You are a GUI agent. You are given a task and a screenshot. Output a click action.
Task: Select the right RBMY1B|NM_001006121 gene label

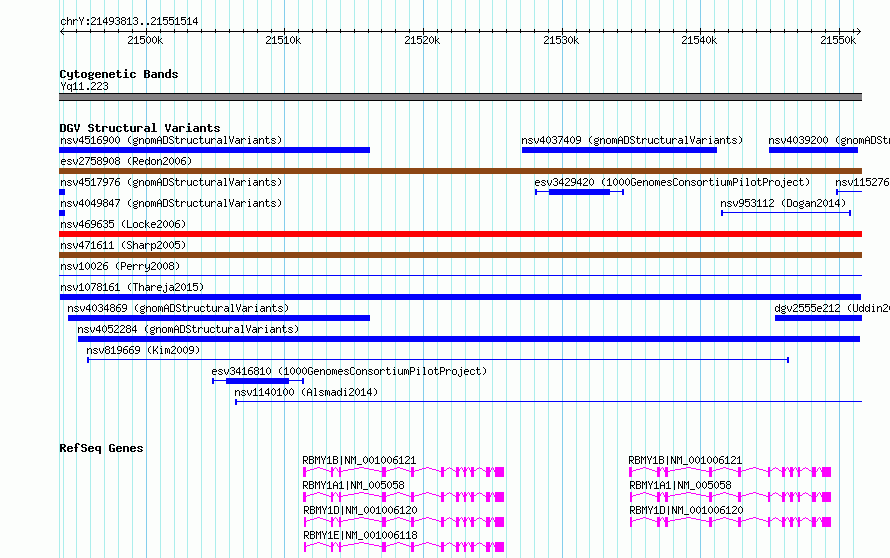685,460
